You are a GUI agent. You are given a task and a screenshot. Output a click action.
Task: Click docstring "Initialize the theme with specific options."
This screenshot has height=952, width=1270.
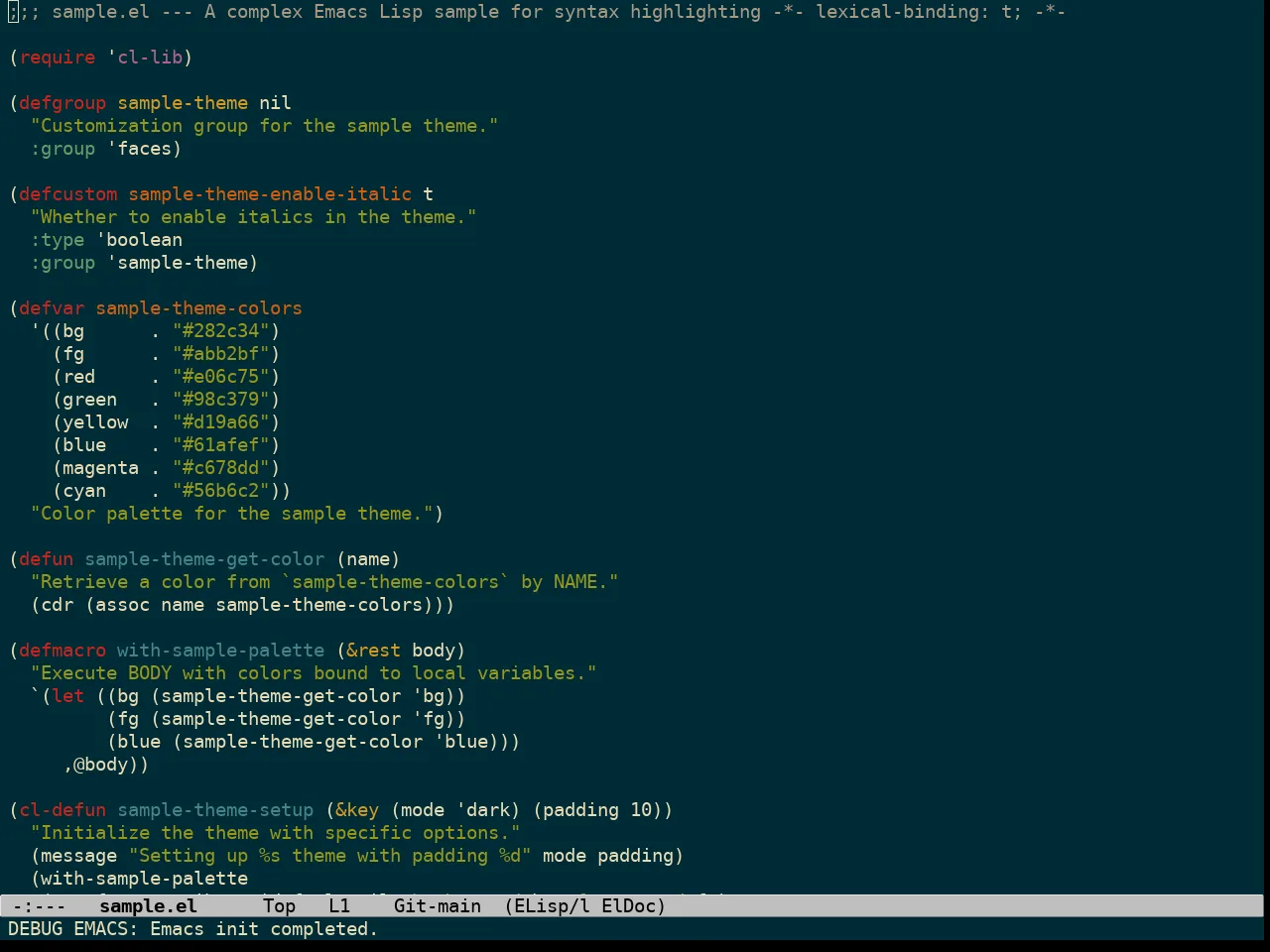(276, 833)
